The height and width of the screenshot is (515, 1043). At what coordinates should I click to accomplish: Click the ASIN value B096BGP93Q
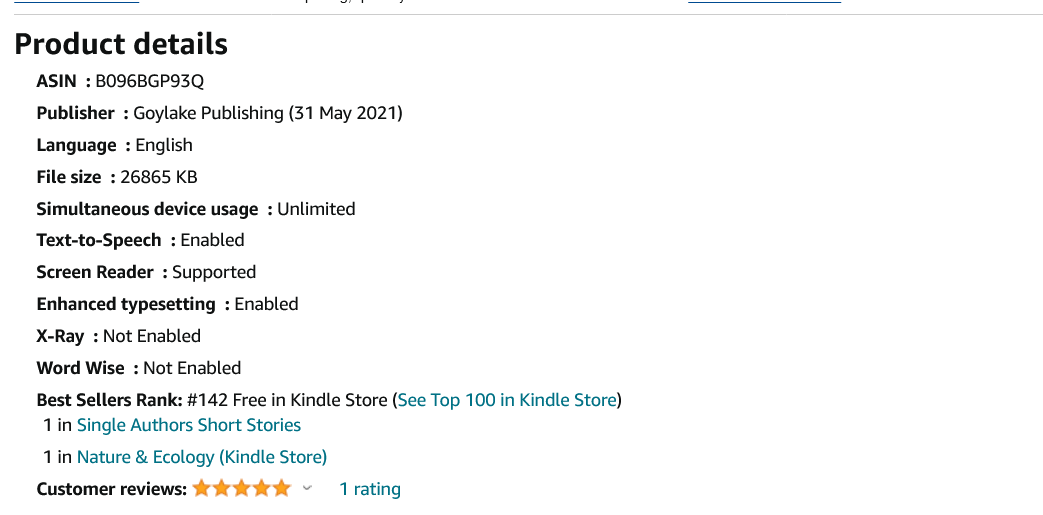[150, 81]
